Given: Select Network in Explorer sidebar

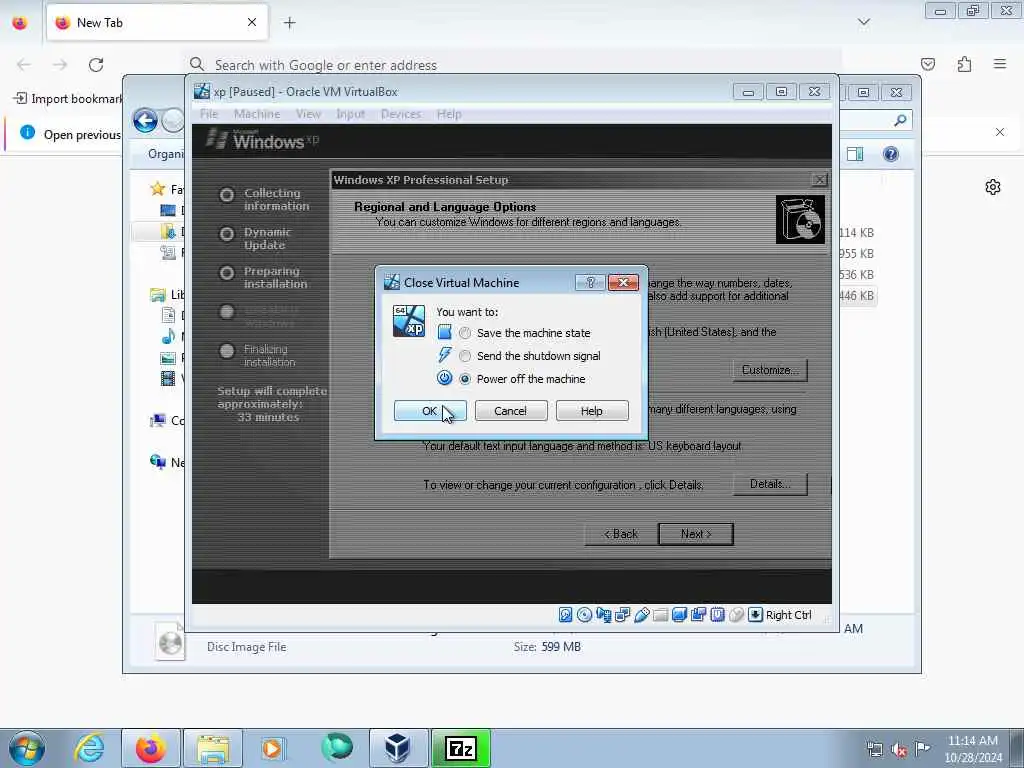Looking at the screenshot, I should 158,462.
